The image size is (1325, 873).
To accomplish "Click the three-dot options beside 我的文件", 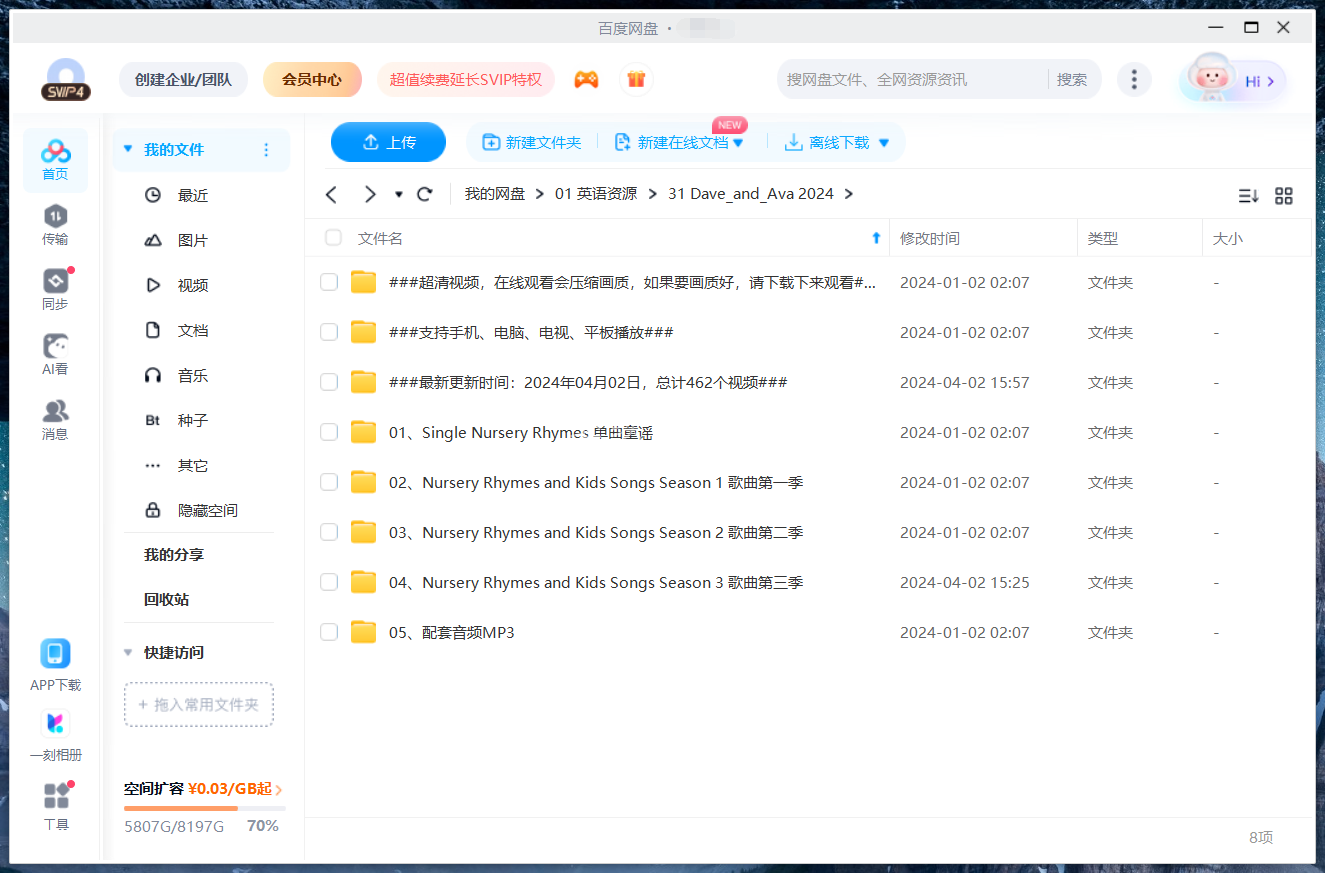I will [266, 150].
